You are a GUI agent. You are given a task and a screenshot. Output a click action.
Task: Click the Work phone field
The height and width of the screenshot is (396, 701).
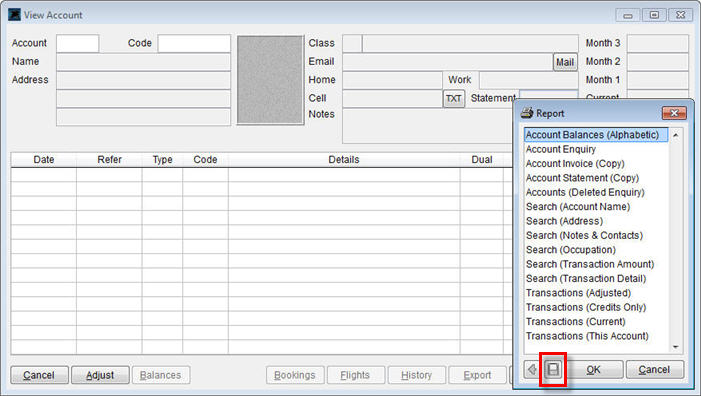coord(529,80)
